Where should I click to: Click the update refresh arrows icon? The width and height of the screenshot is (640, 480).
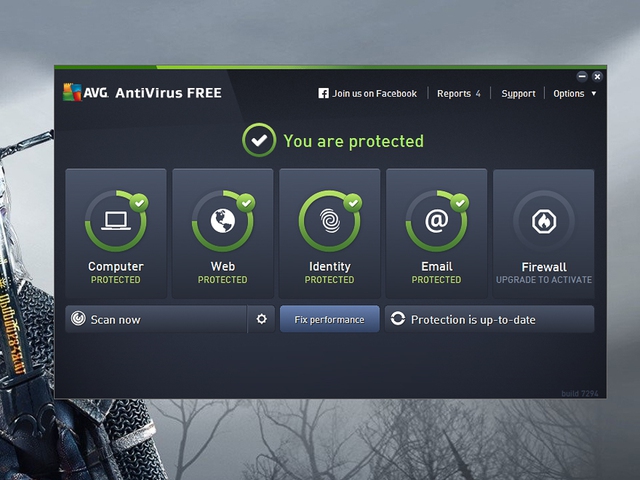[x=398, y=319]
